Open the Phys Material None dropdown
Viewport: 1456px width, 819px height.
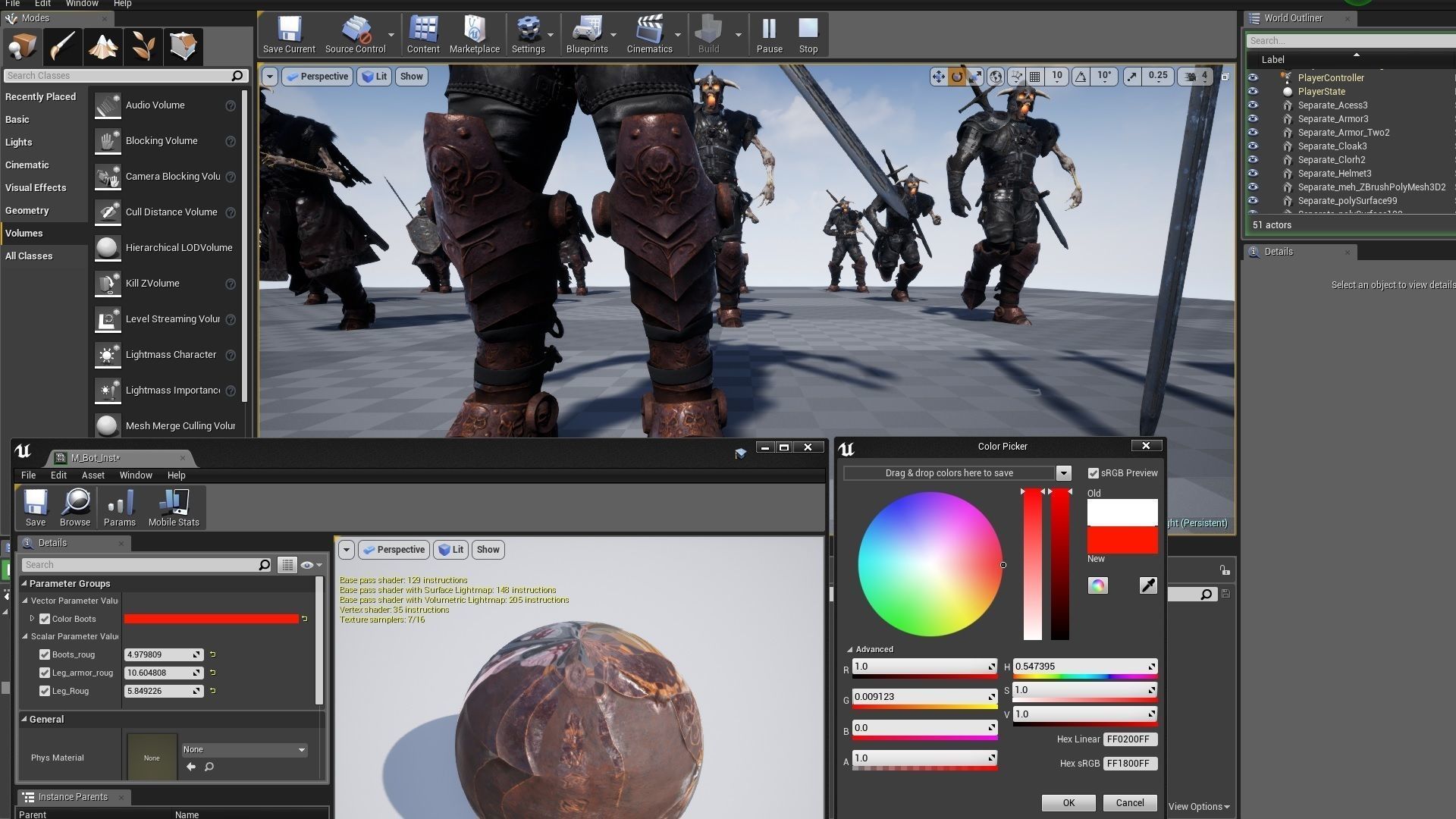(244, 749)
